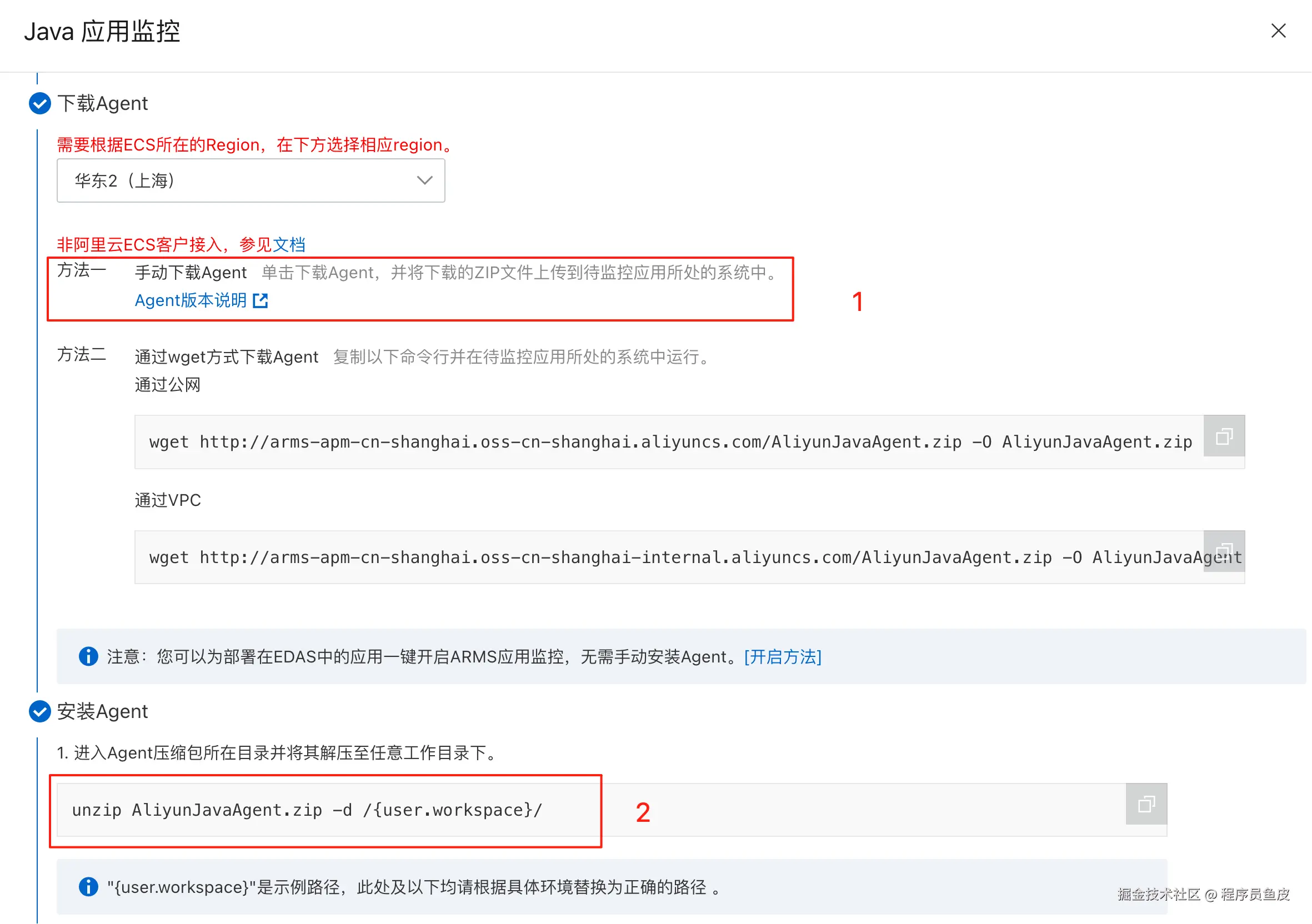Click the region dropdown chevron arrow
The image size is (1312, 924).
click(x=424, y=180)
